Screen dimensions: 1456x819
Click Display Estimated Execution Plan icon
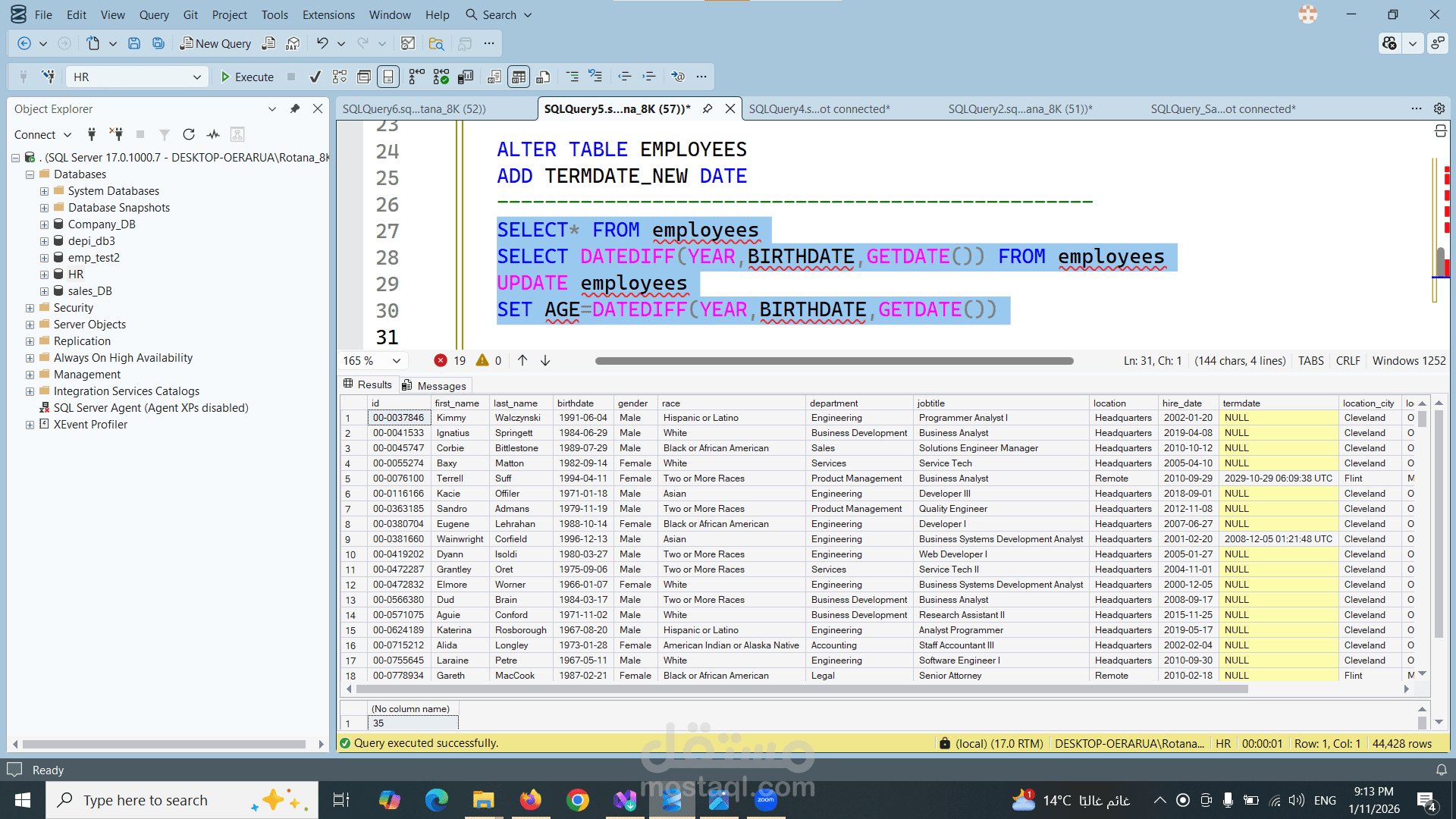point(340,77)
